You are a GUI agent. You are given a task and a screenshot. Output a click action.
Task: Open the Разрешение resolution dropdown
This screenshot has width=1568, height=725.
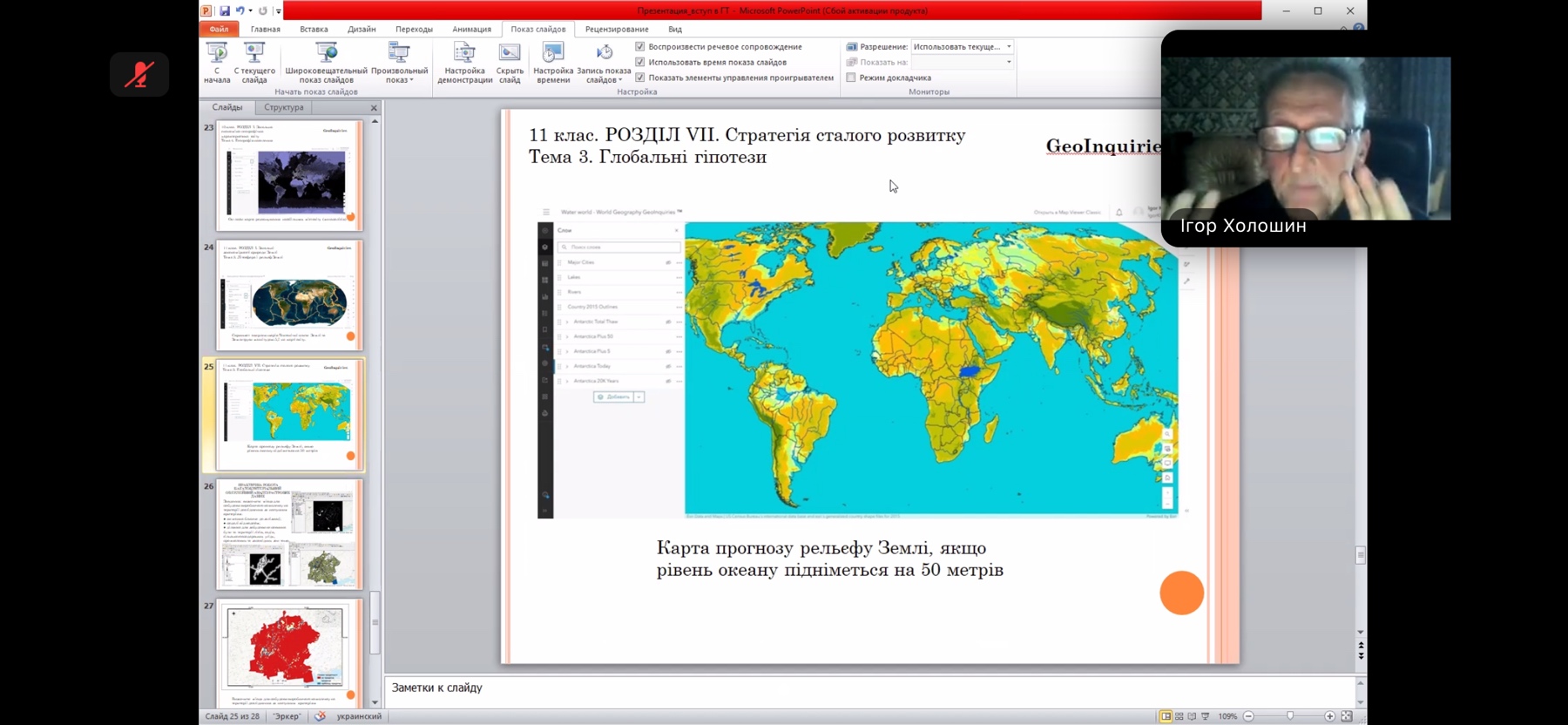tap(1009, 47)
